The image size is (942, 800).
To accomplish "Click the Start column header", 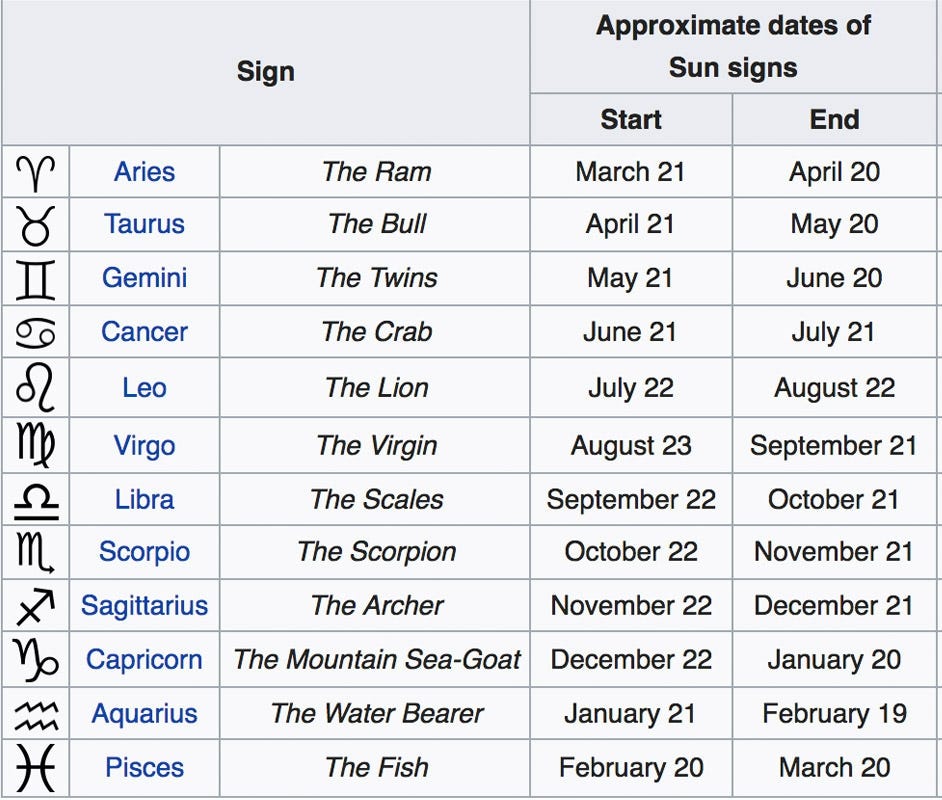I will tap(631, 120).
